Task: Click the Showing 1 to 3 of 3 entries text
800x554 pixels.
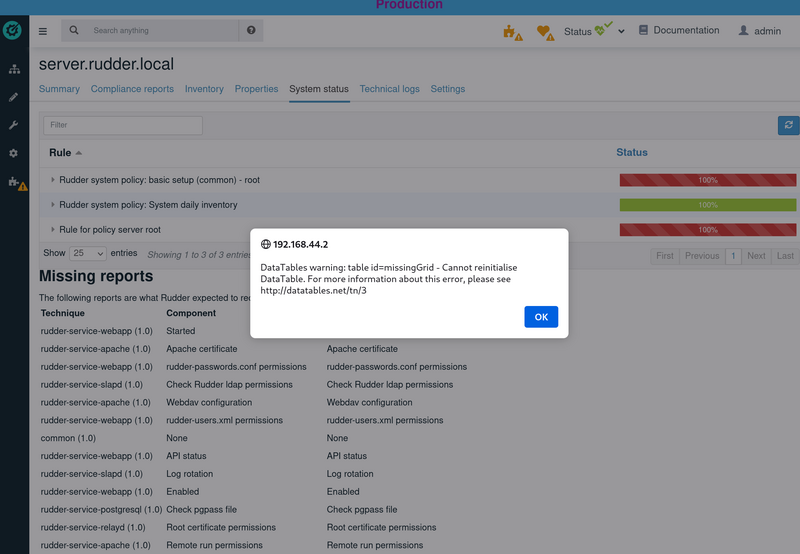Action: pyautogui.click(x=198, y=255)
